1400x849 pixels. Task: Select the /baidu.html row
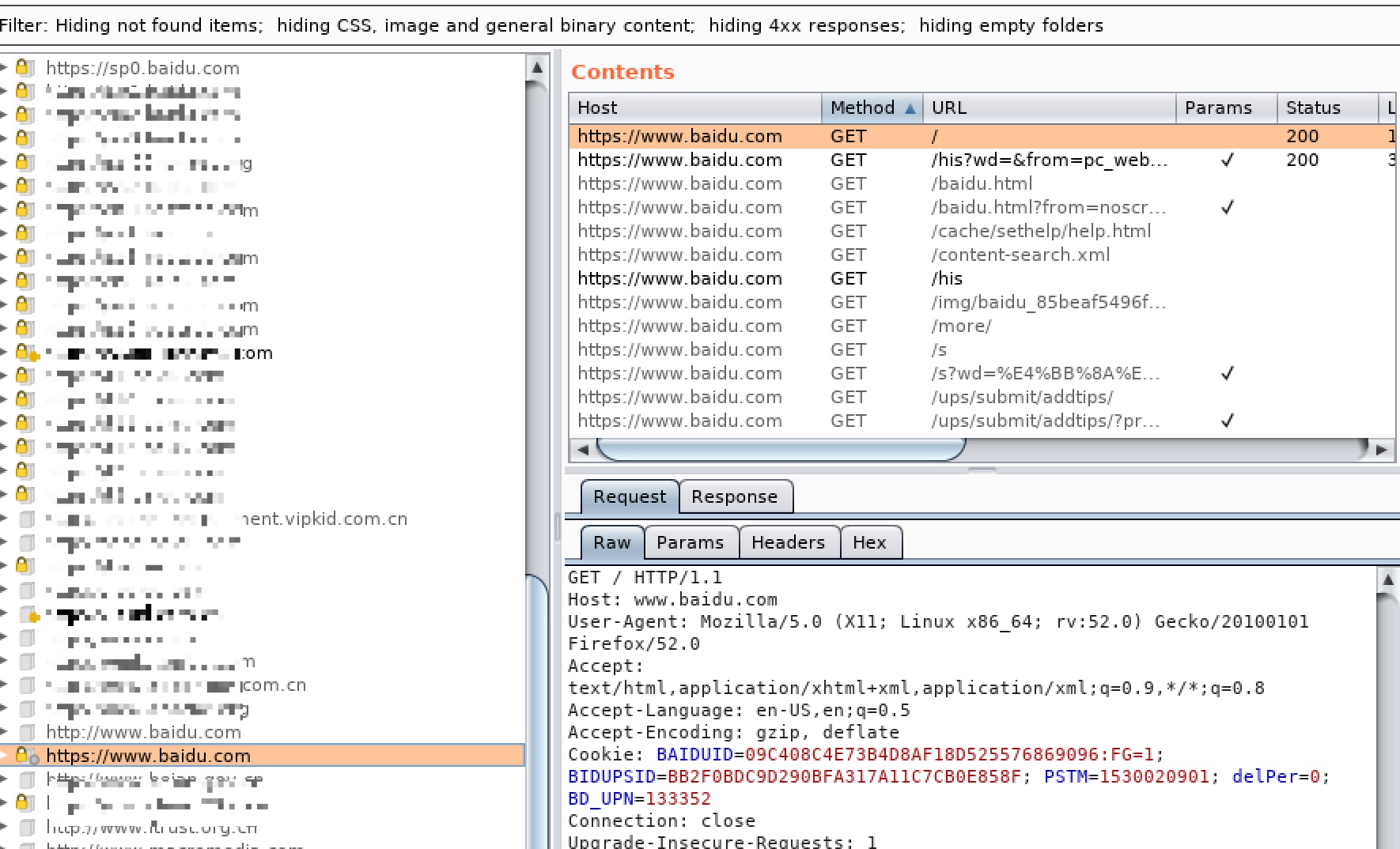pyautogui.click(x=982, y=183)
